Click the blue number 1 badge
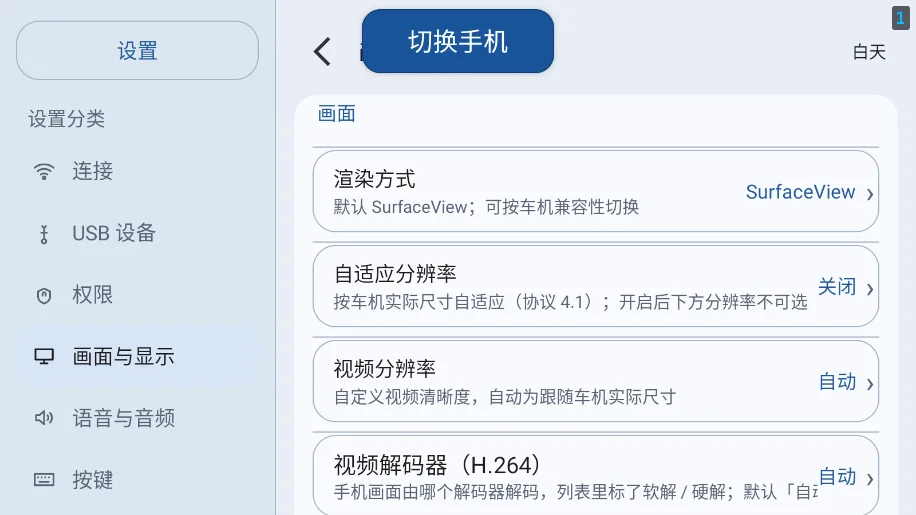The width and height of the screenshot is (916, 515). tap(900, 18)
